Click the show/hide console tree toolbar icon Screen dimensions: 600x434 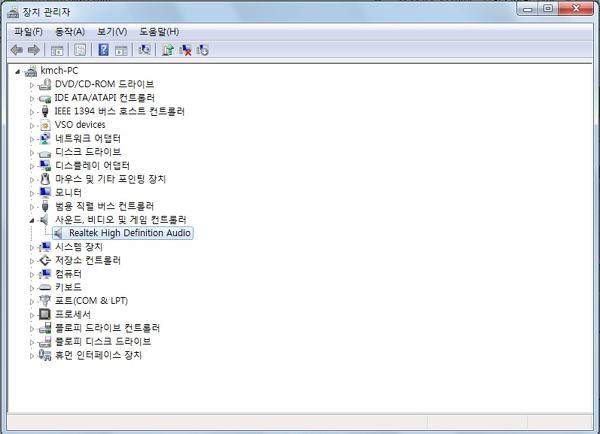point(57,50)
